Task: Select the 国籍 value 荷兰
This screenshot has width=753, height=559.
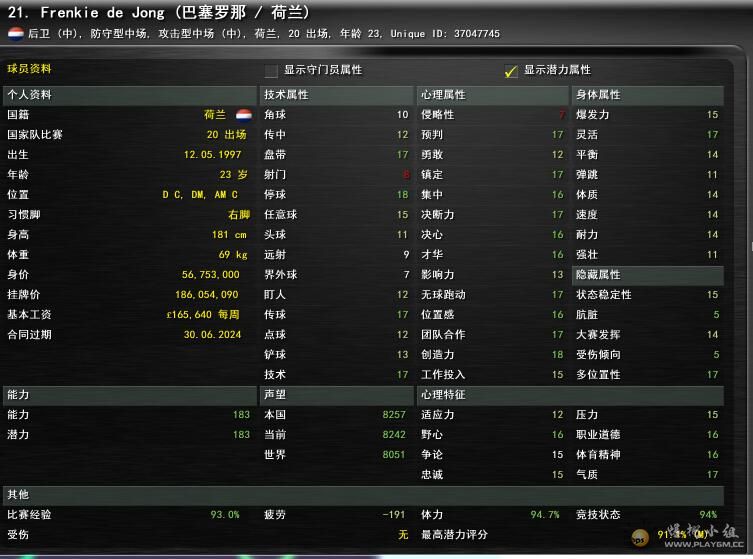Action: pyautogui.click(x=215, y=115)
